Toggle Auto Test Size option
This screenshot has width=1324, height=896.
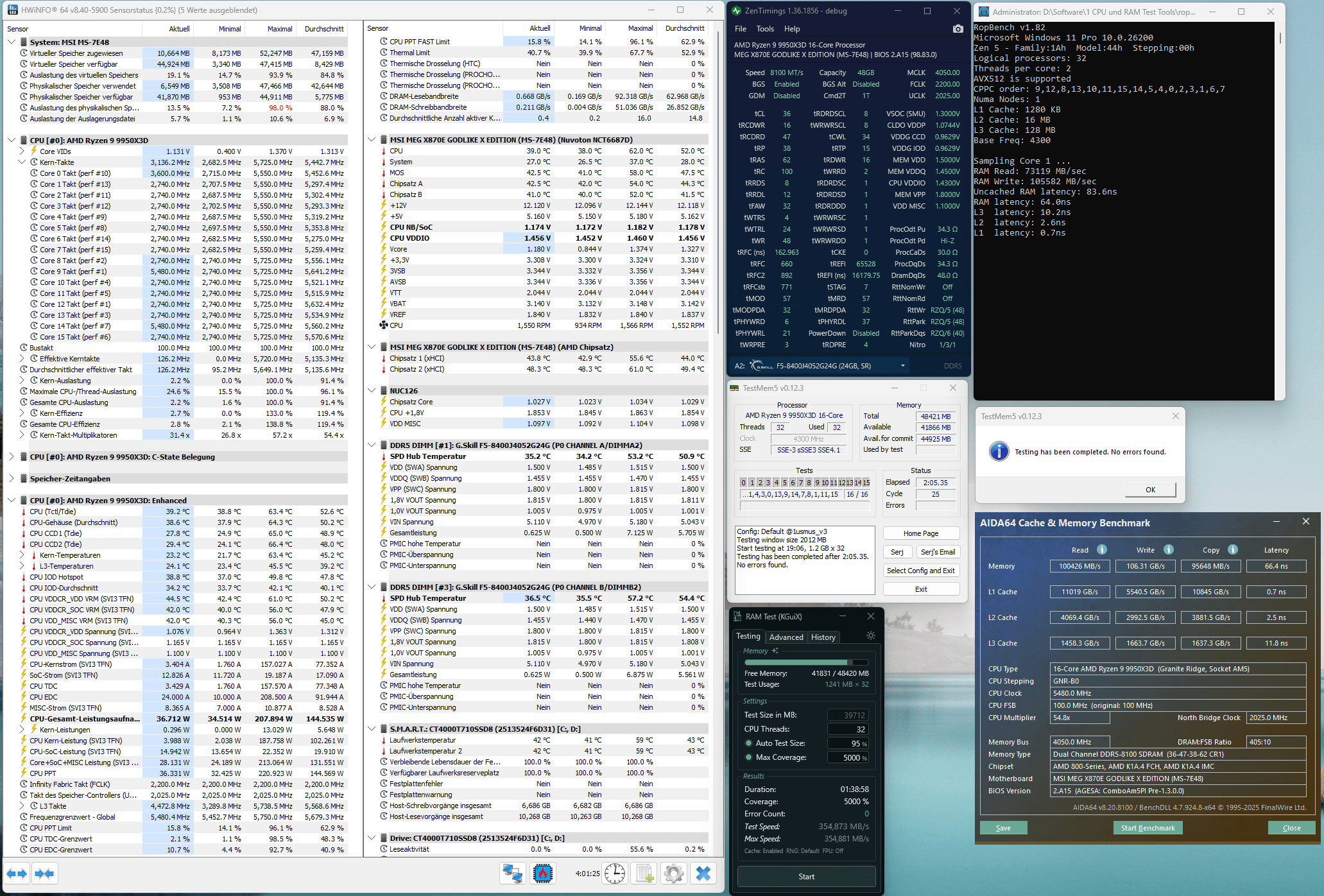(748, 743)
